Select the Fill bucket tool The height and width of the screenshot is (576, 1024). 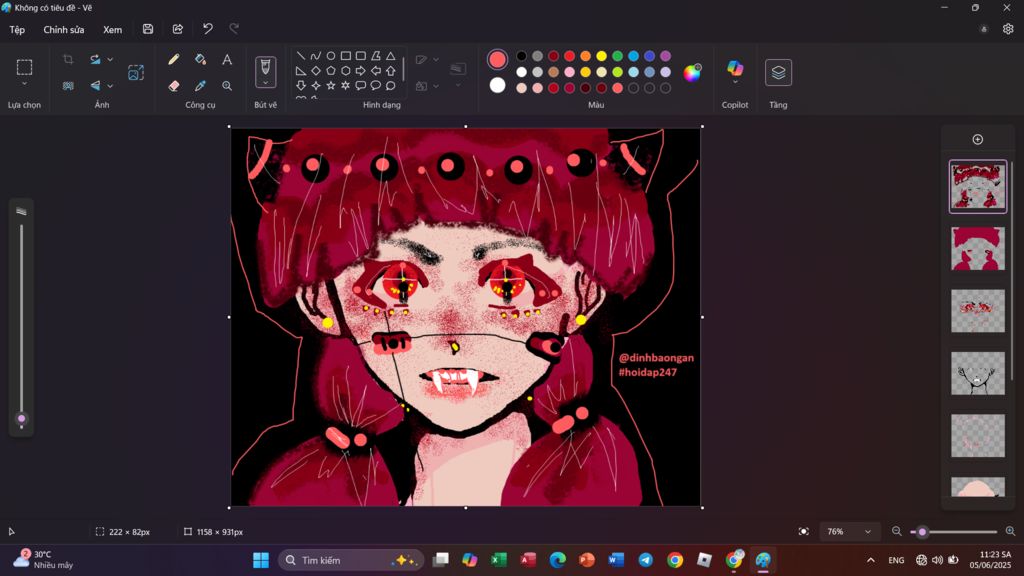[x=200, y=60]
